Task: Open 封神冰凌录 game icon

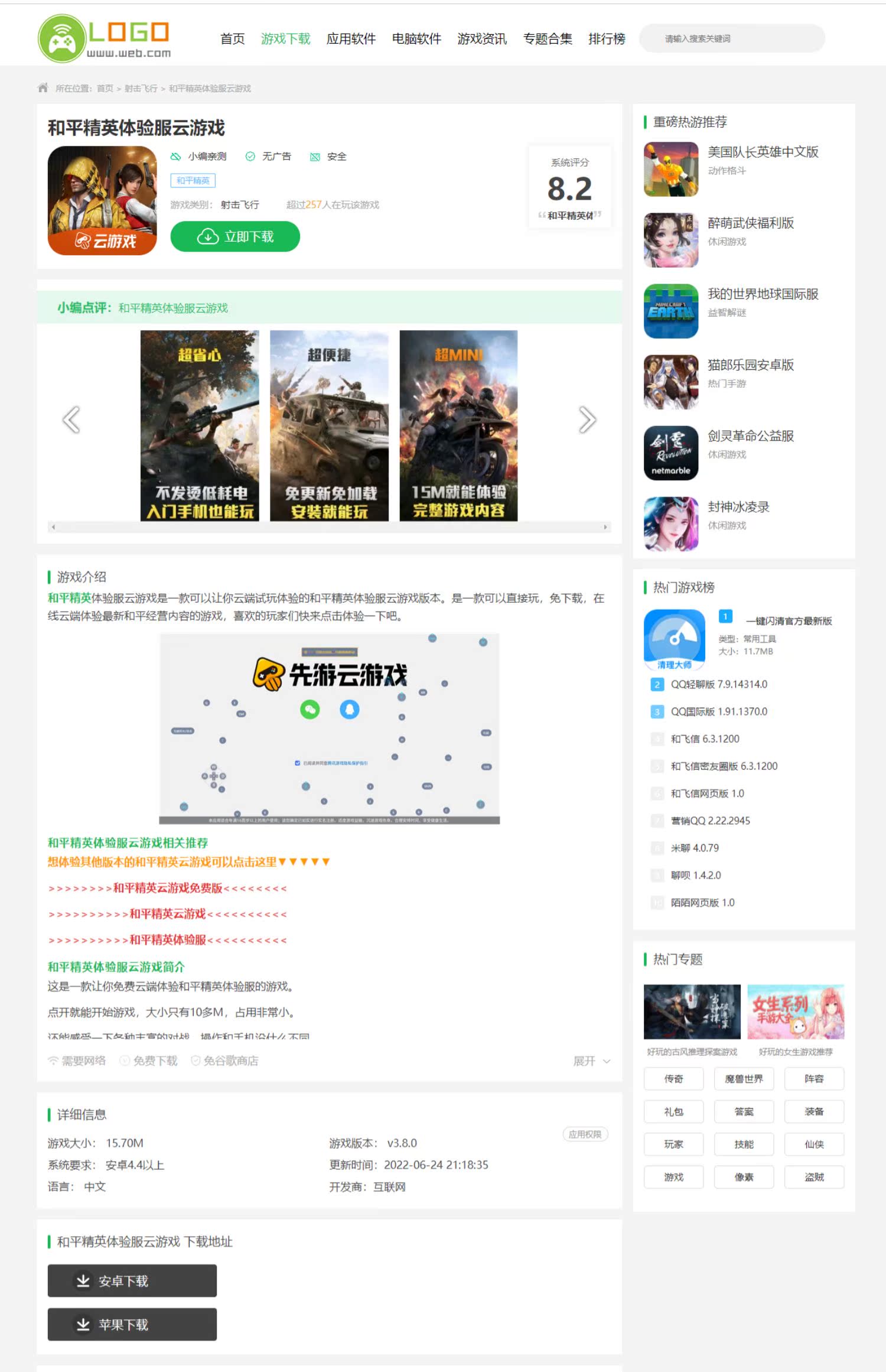Action: point(671,524)
